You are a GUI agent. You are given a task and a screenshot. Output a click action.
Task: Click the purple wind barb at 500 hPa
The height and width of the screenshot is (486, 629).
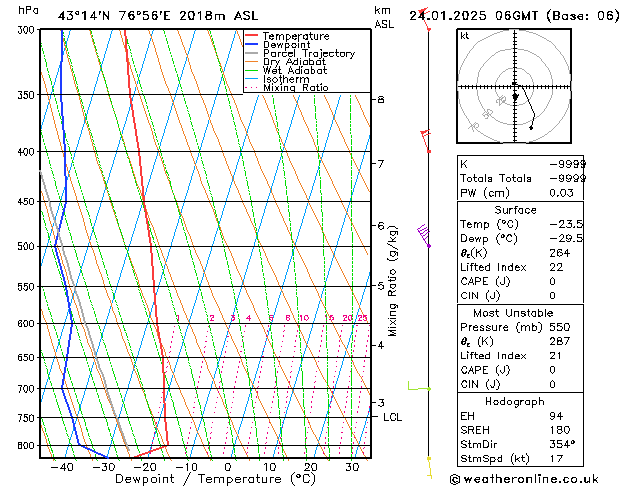424,235
